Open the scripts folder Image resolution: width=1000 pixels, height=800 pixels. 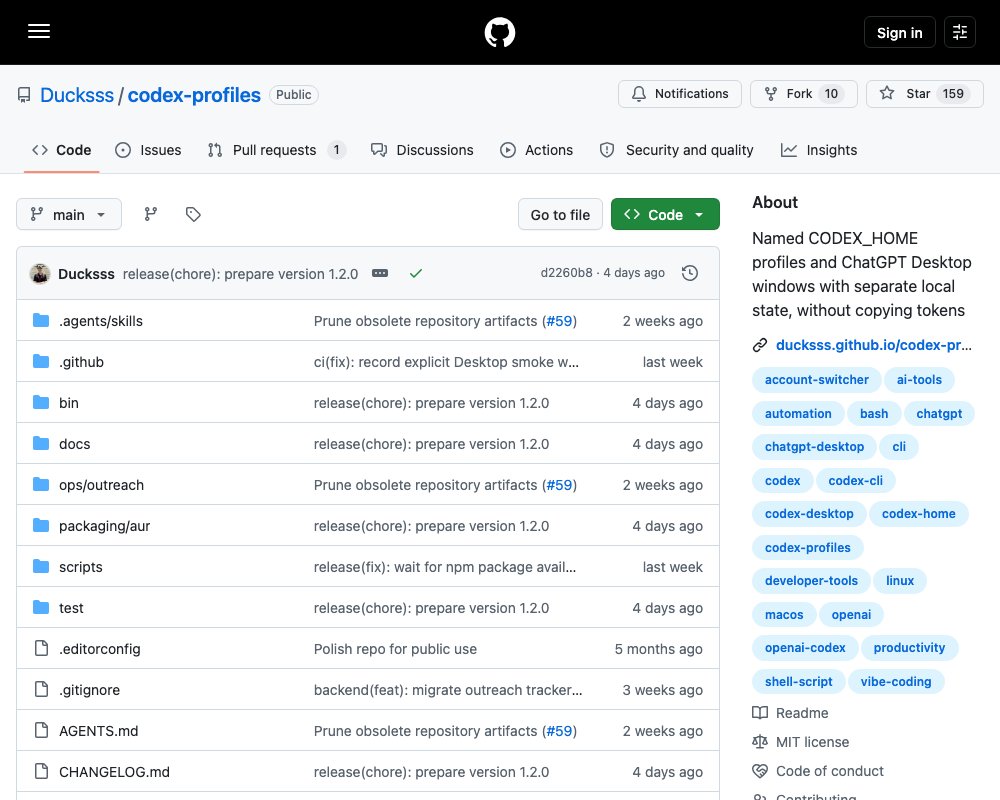80,567
